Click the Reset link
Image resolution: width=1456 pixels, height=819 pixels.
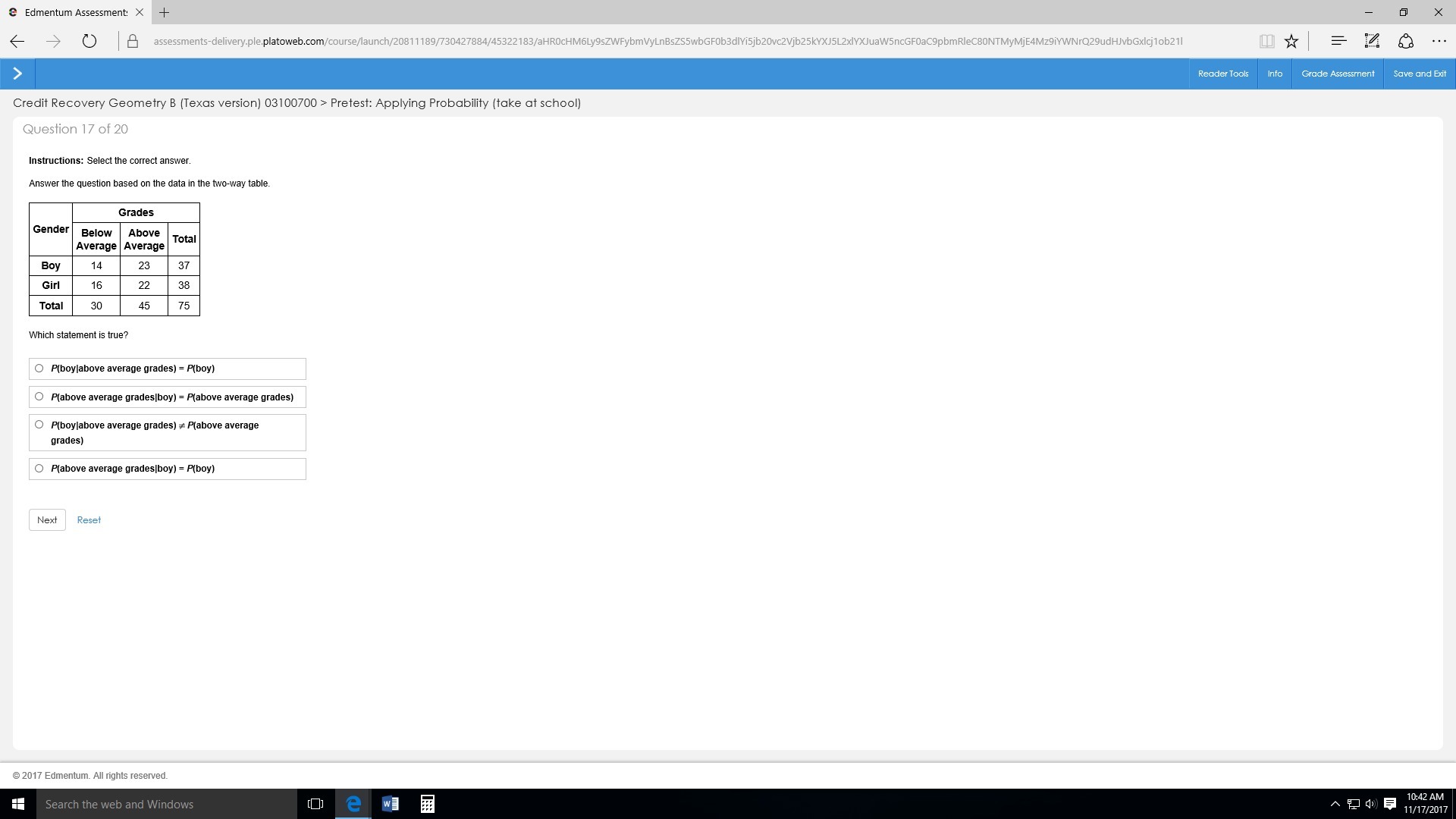point(89,520)
